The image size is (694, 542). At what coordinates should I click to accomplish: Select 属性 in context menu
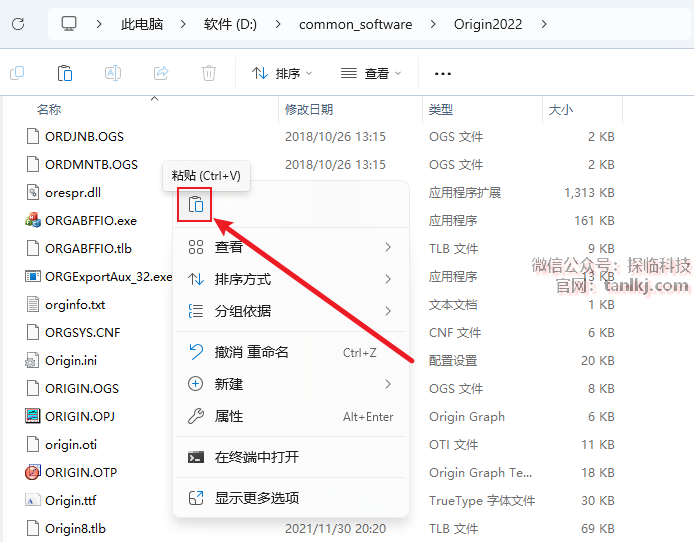point(291,416)
